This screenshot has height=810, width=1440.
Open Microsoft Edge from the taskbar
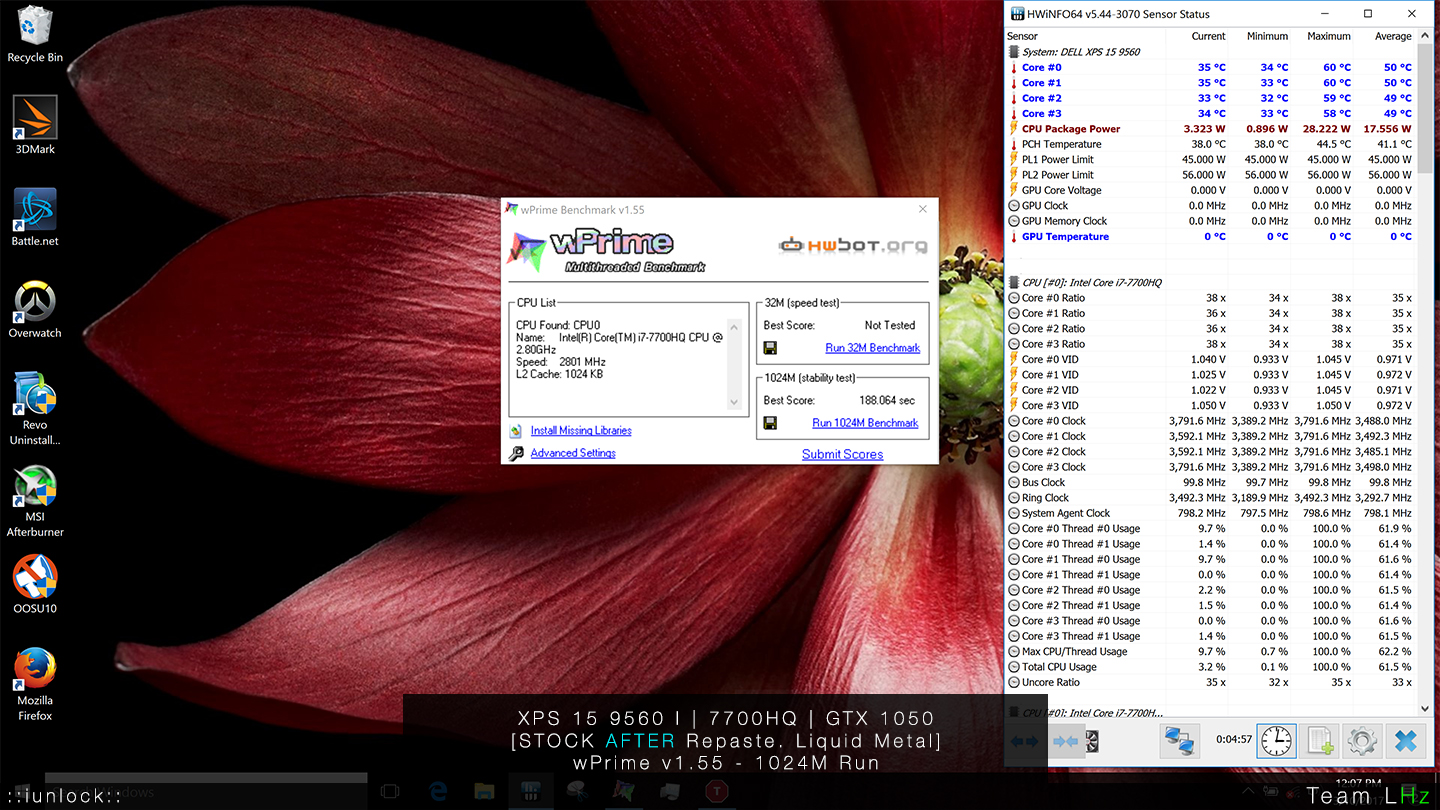pyautogui.click(x=437, y=791)
